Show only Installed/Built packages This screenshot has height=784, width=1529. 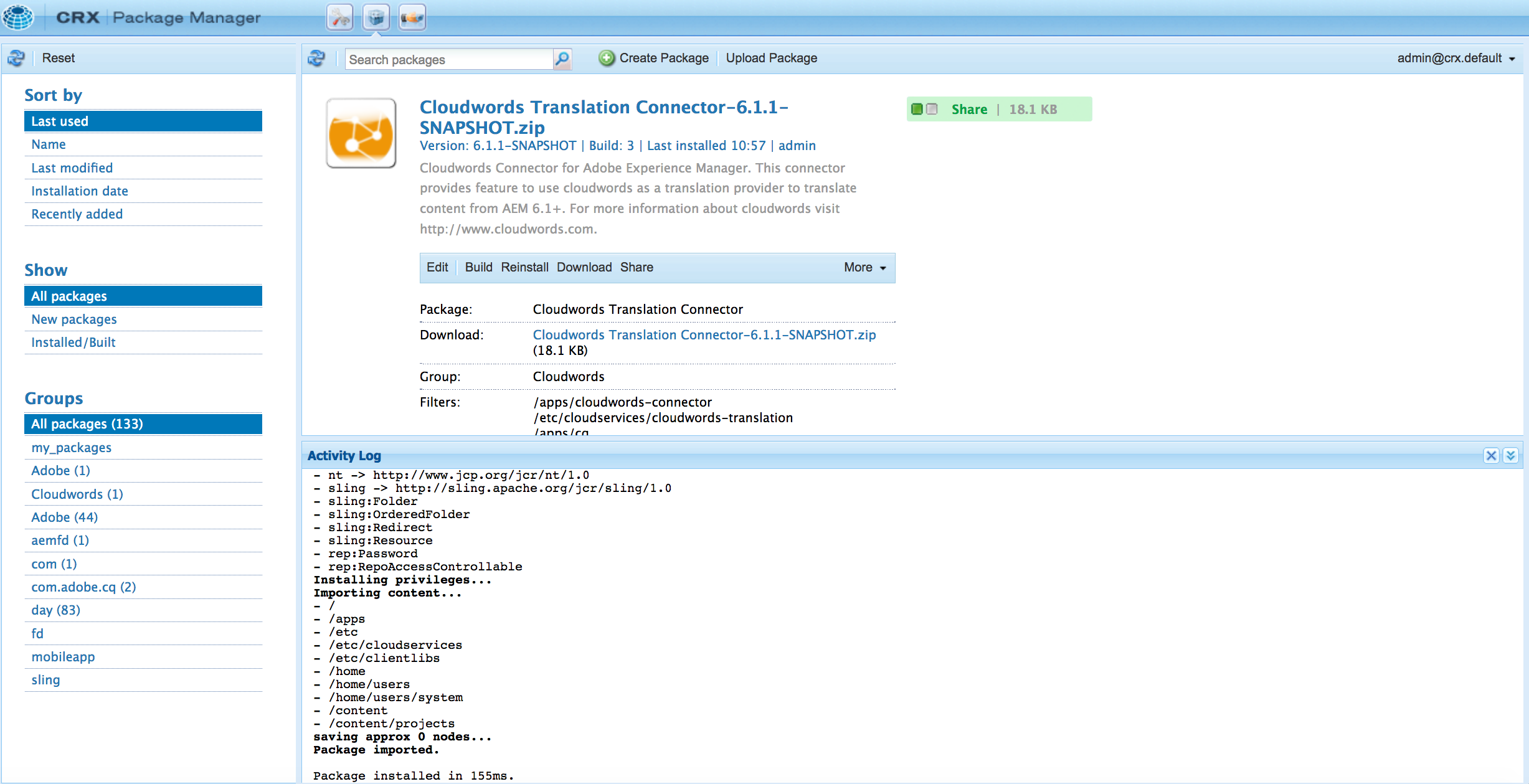tap(73, 342)
